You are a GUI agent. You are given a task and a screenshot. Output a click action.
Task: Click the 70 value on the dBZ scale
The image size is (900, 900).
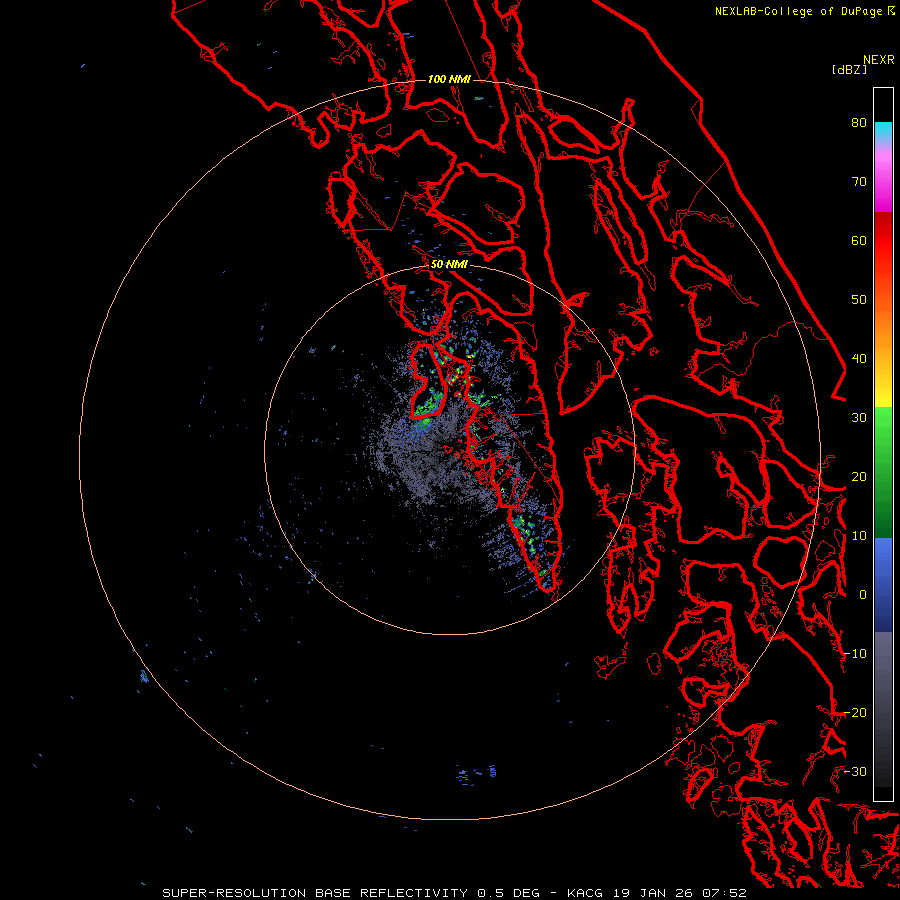[859, 181]
